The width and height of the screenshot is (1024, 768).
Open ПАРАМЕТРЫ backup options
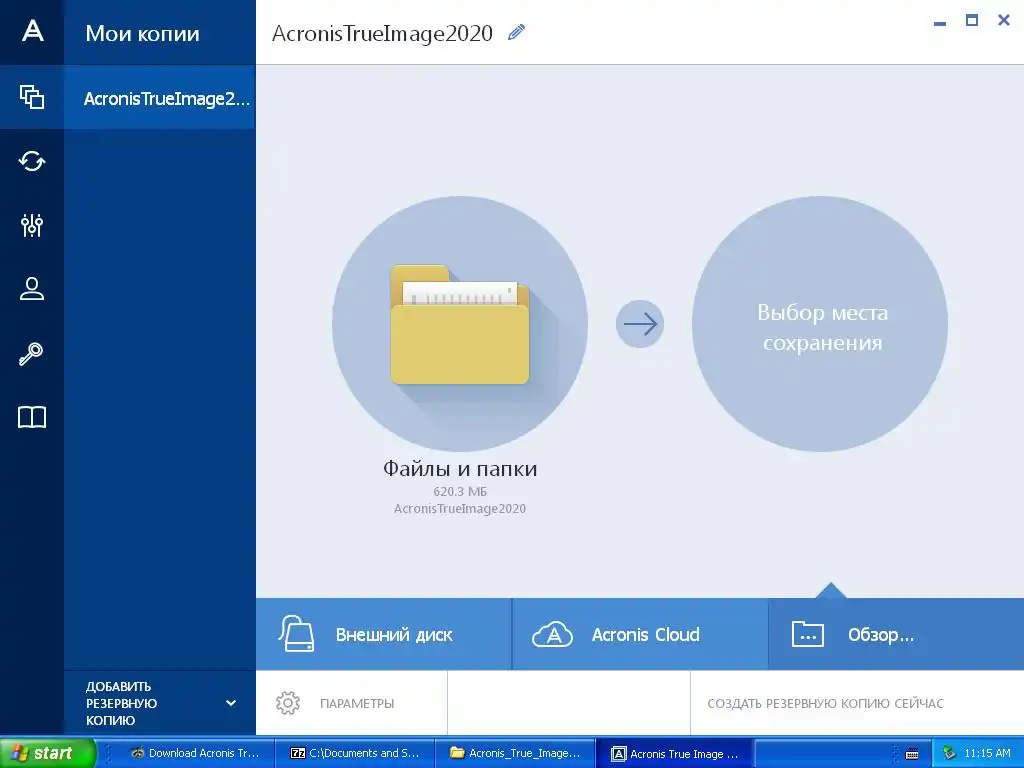pyautogui.click(x=351, y=703)
